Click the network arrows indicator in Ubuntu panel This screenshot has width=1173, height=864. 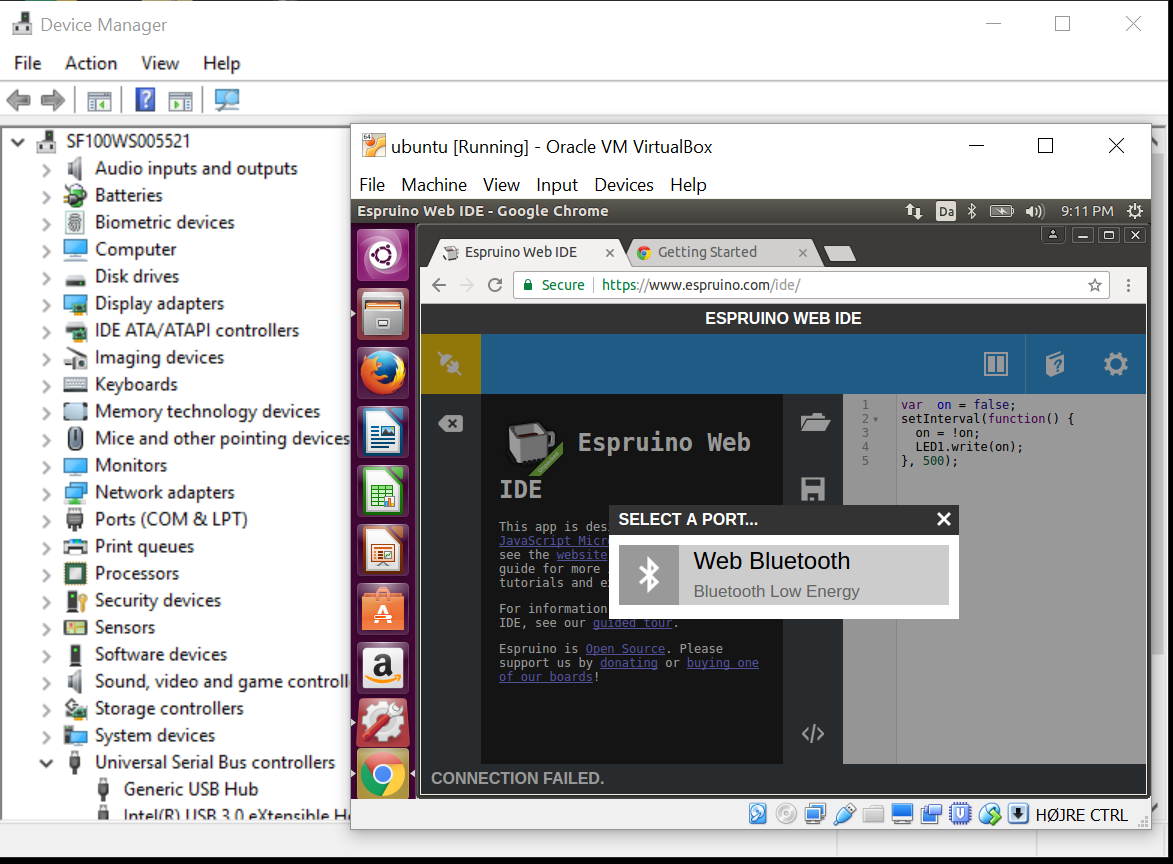pyautogui.click(x=913, y=211)
